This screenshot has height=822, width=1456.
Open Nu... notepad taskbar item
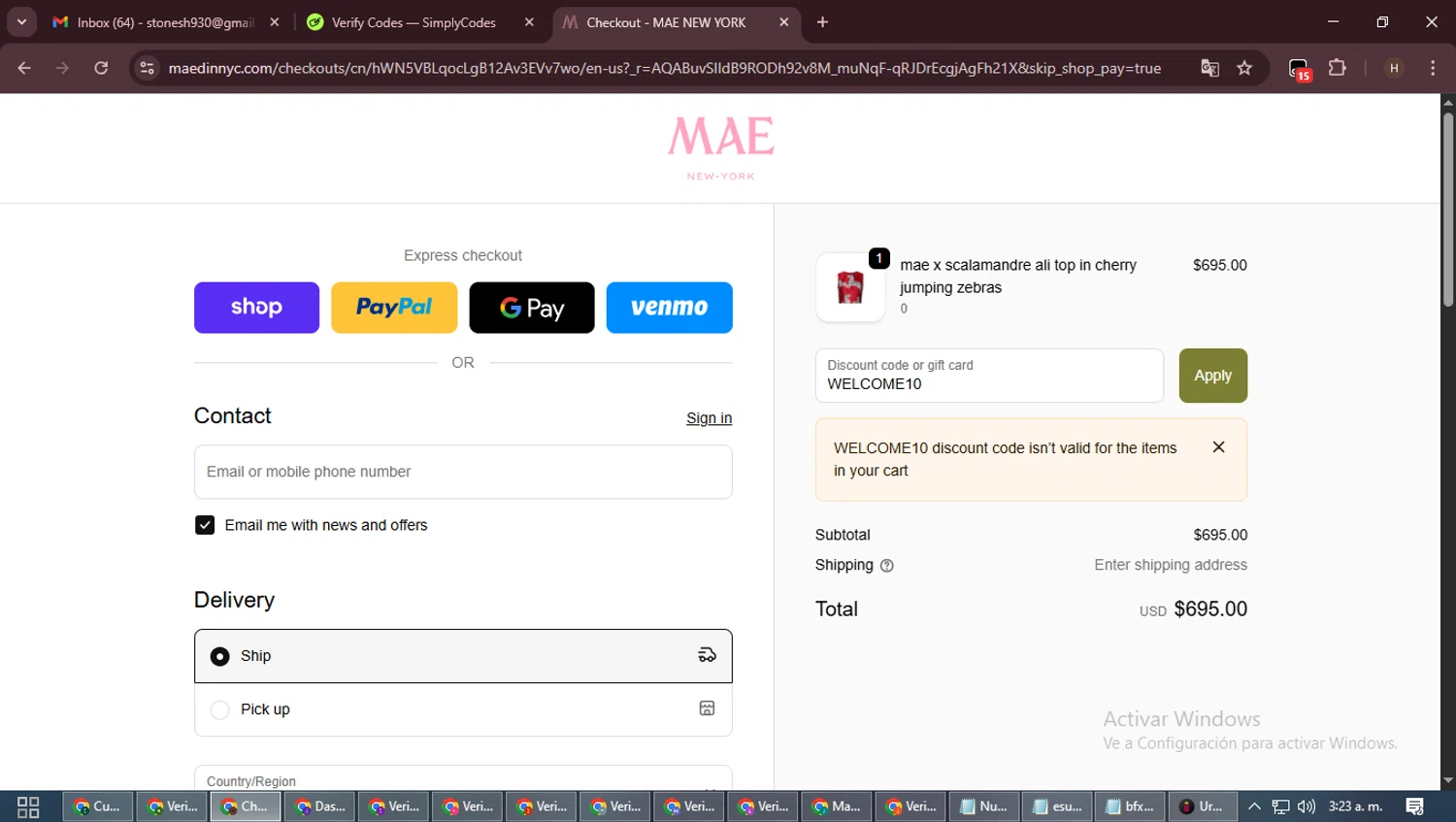tap(983, 806)
